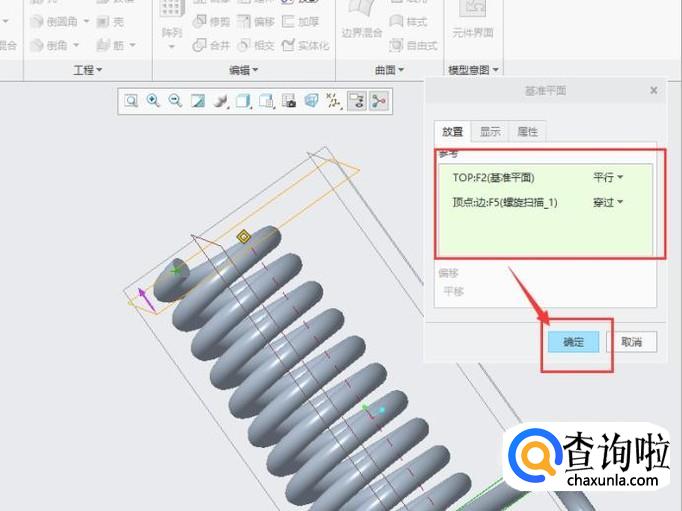Switch to the 属性 tab
Screen dimensions: 682x511
tap(527, 132)
